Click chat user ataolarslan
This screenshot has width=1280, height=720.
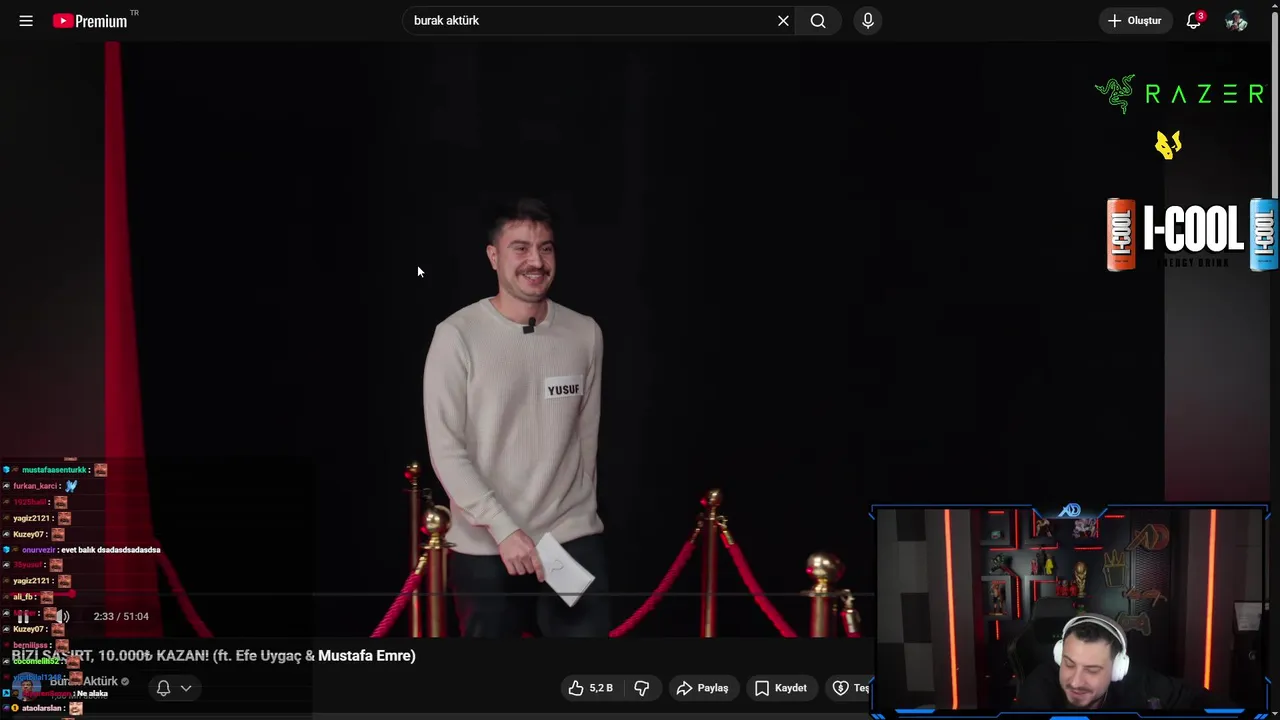coord(42,708)
